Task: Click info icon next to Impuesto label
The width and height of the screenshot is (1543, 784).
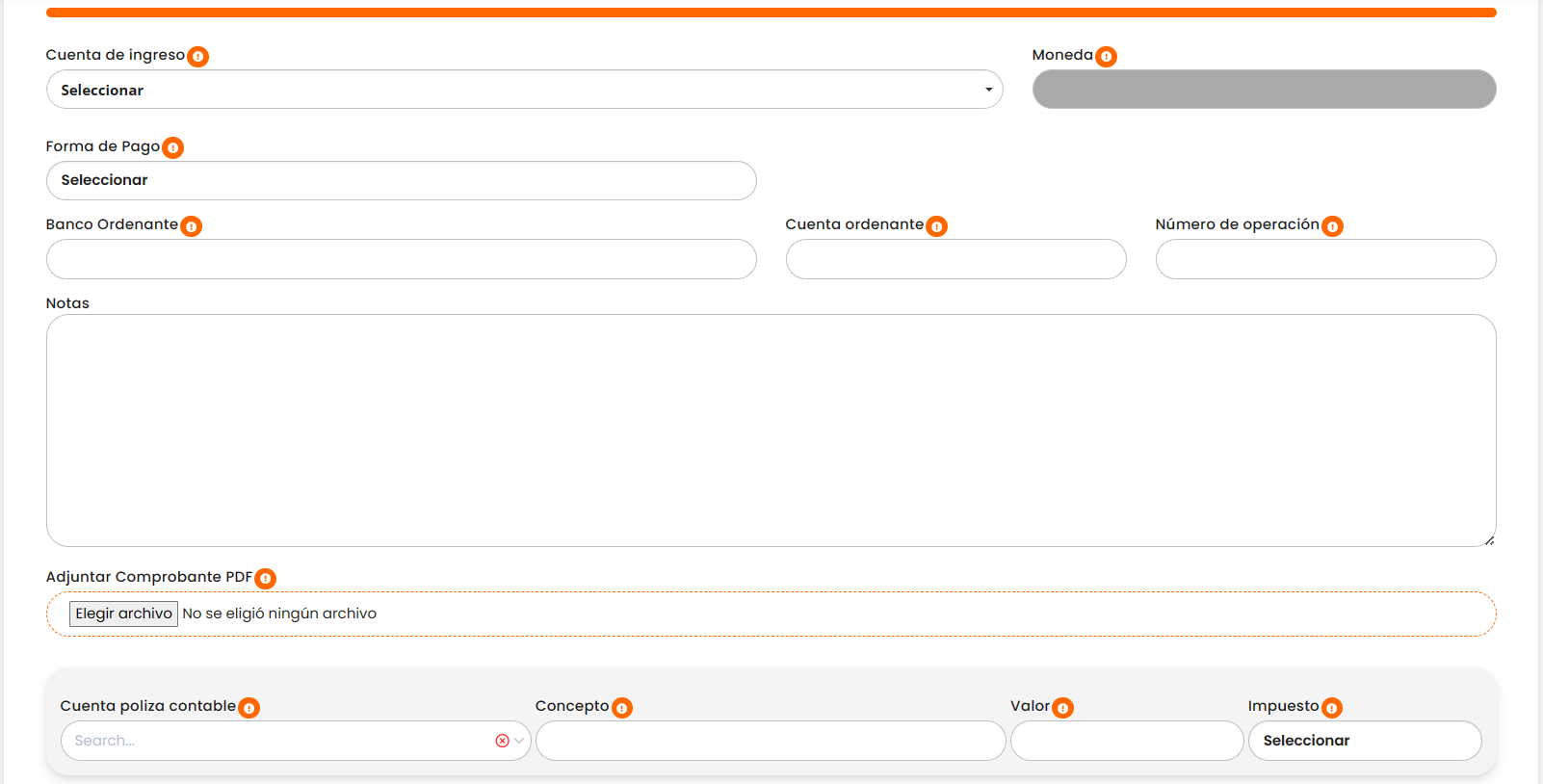Action: pyautogui.click(x=1331, y=708)
